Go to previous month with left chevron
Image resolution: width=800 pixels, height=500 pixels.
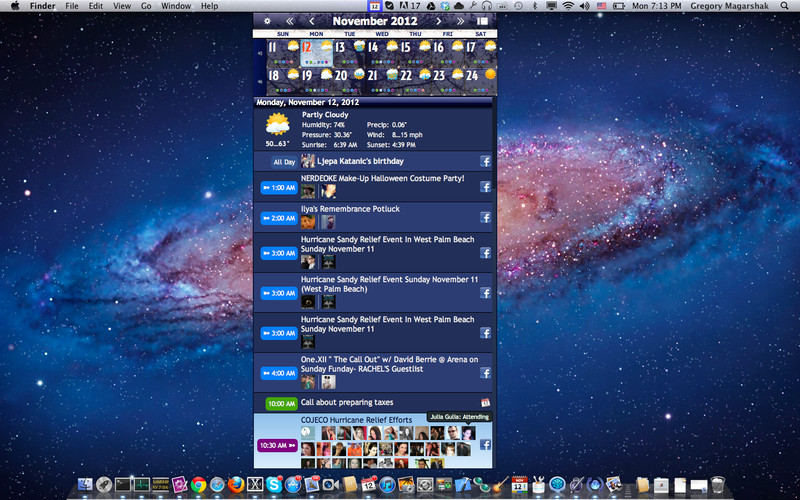tap(312, 21)
